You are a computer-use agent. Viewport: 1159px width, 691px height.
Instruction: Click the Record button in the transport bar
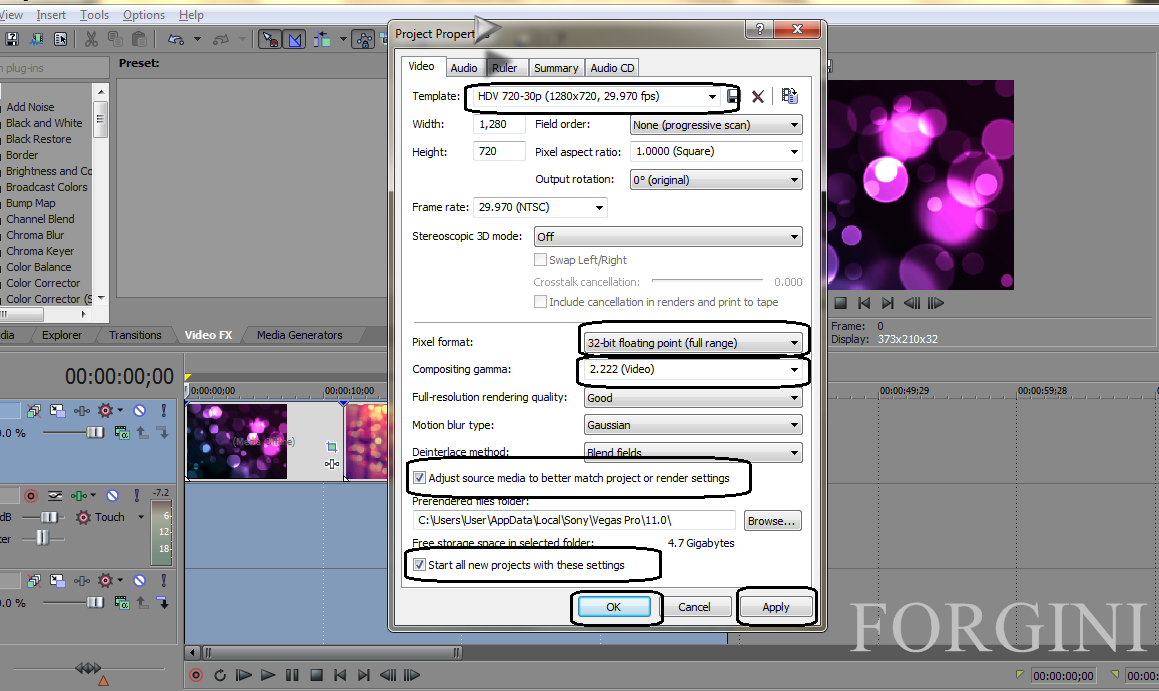[196, 675]
